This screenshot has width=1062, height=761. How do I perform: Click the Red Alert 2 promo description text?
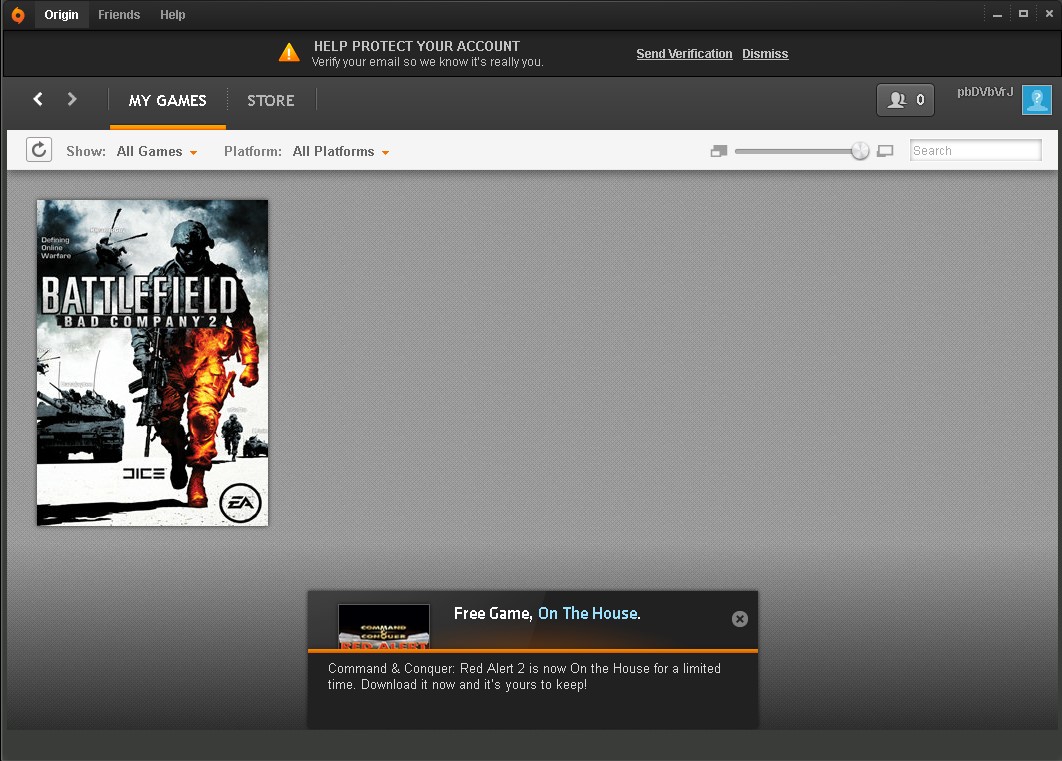(524, 676)
